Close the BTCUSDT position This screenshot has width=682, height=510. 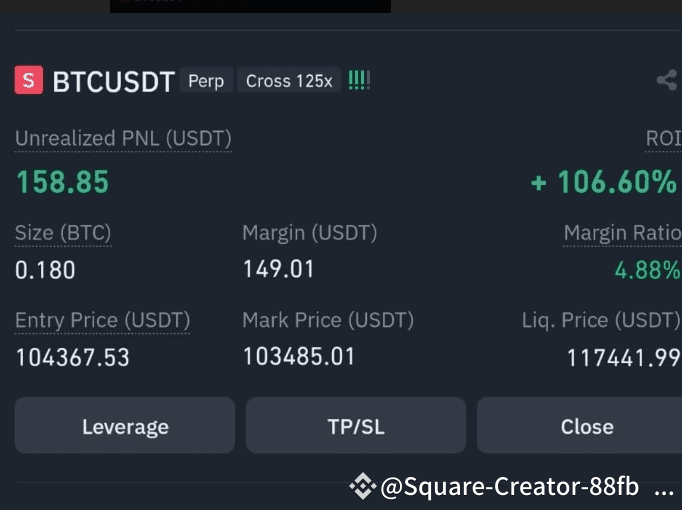[x=585, y=426]
